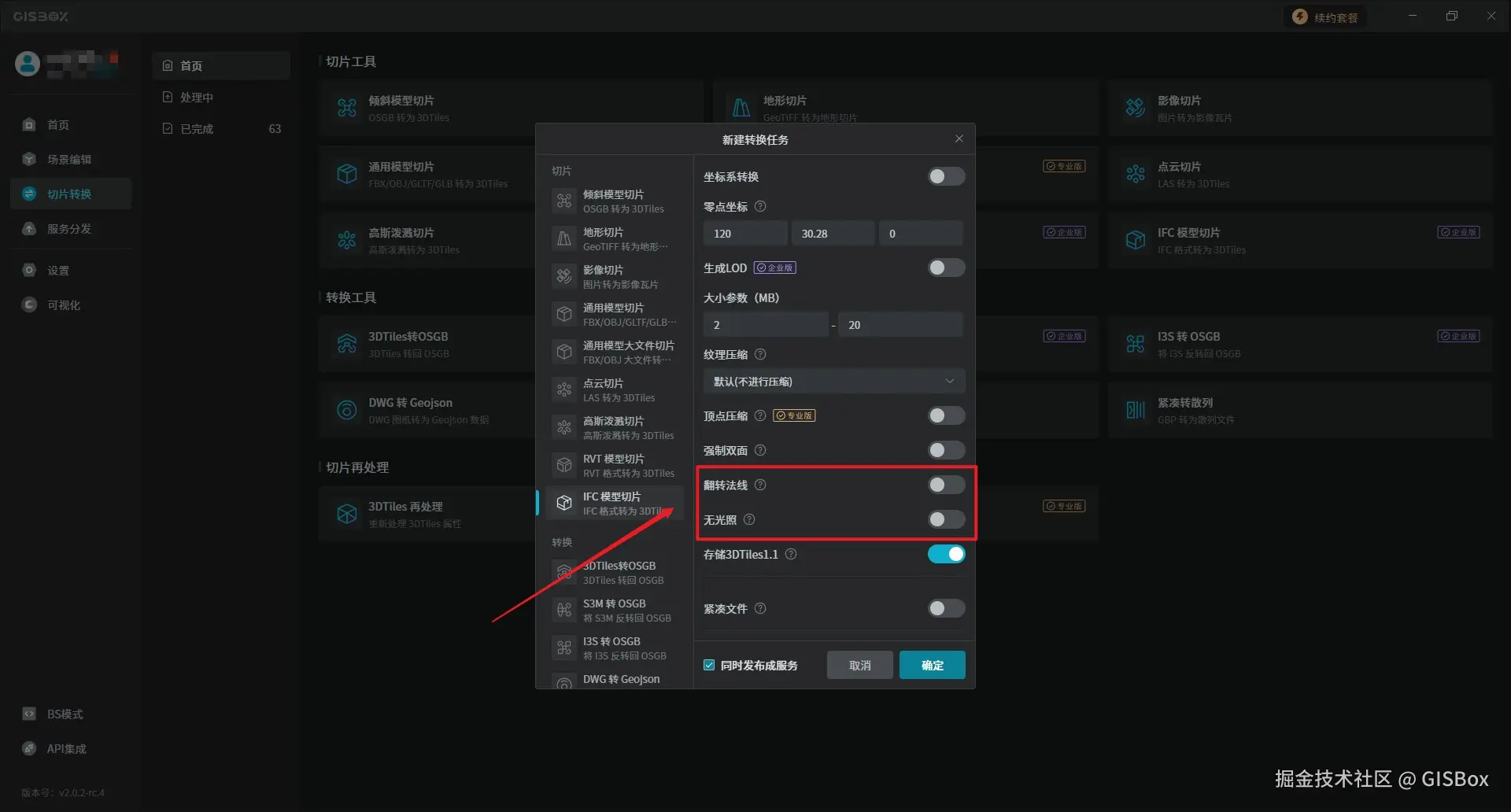1511x812 pixels.
Task: Open the 点云切片 card in main window
Action: point(1299,174)
